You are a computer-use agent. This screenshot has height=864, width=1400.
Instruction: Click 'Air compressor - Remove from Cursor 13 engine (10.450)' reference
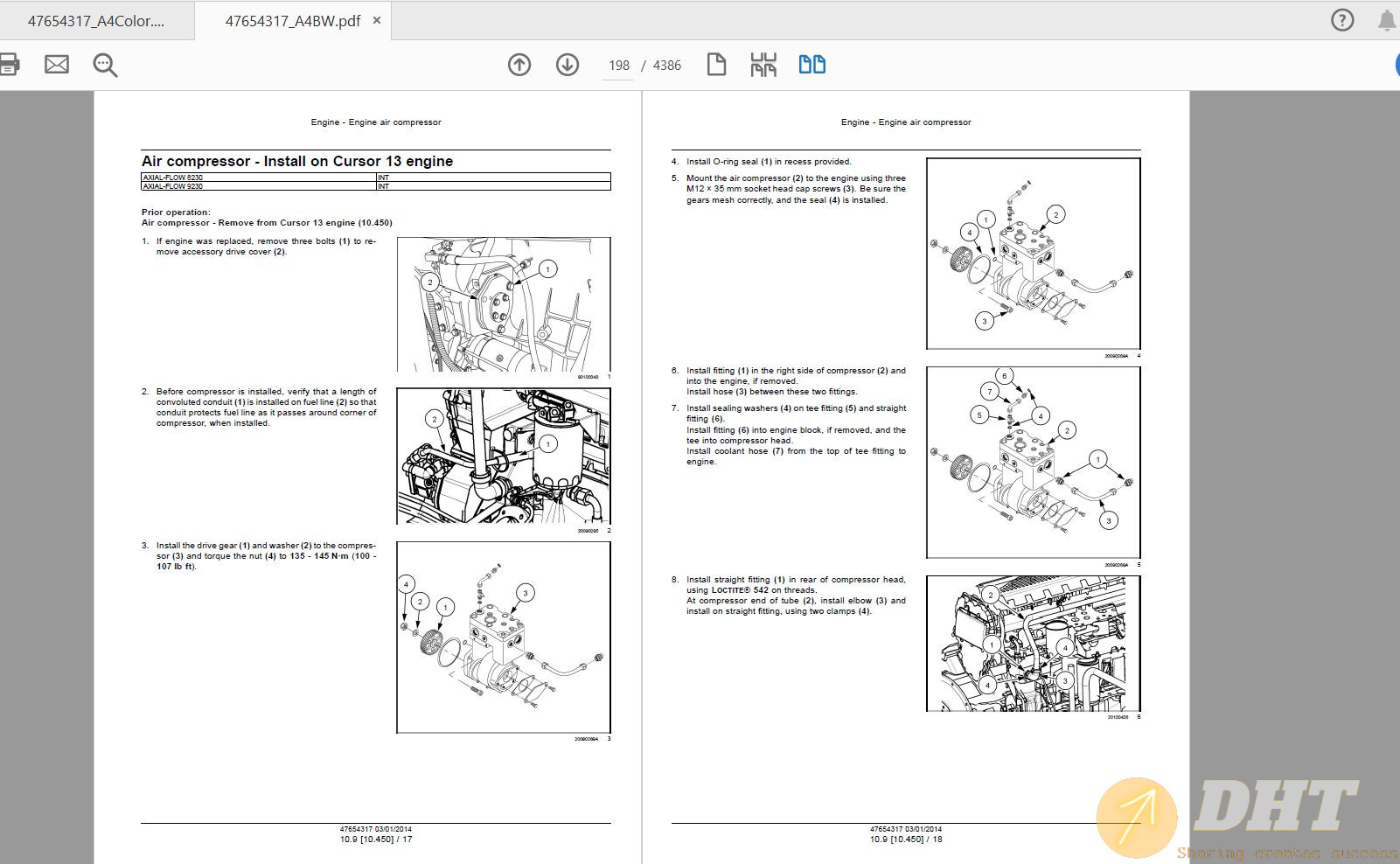click(267, 222)
